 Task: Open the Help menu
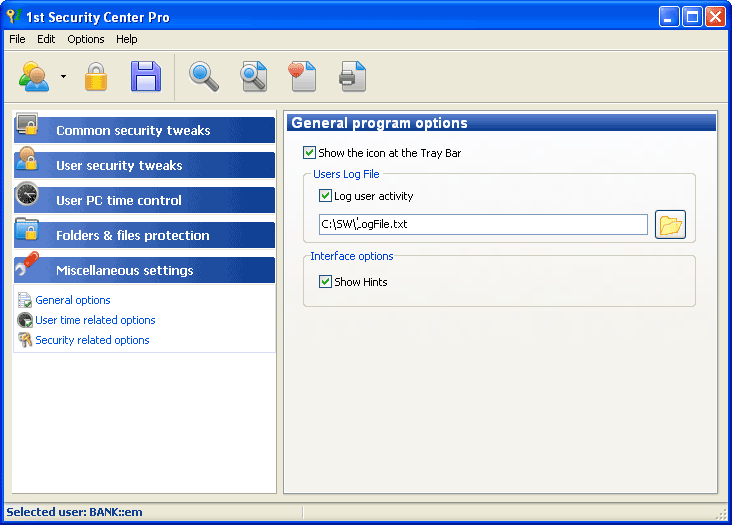[127, 39]
